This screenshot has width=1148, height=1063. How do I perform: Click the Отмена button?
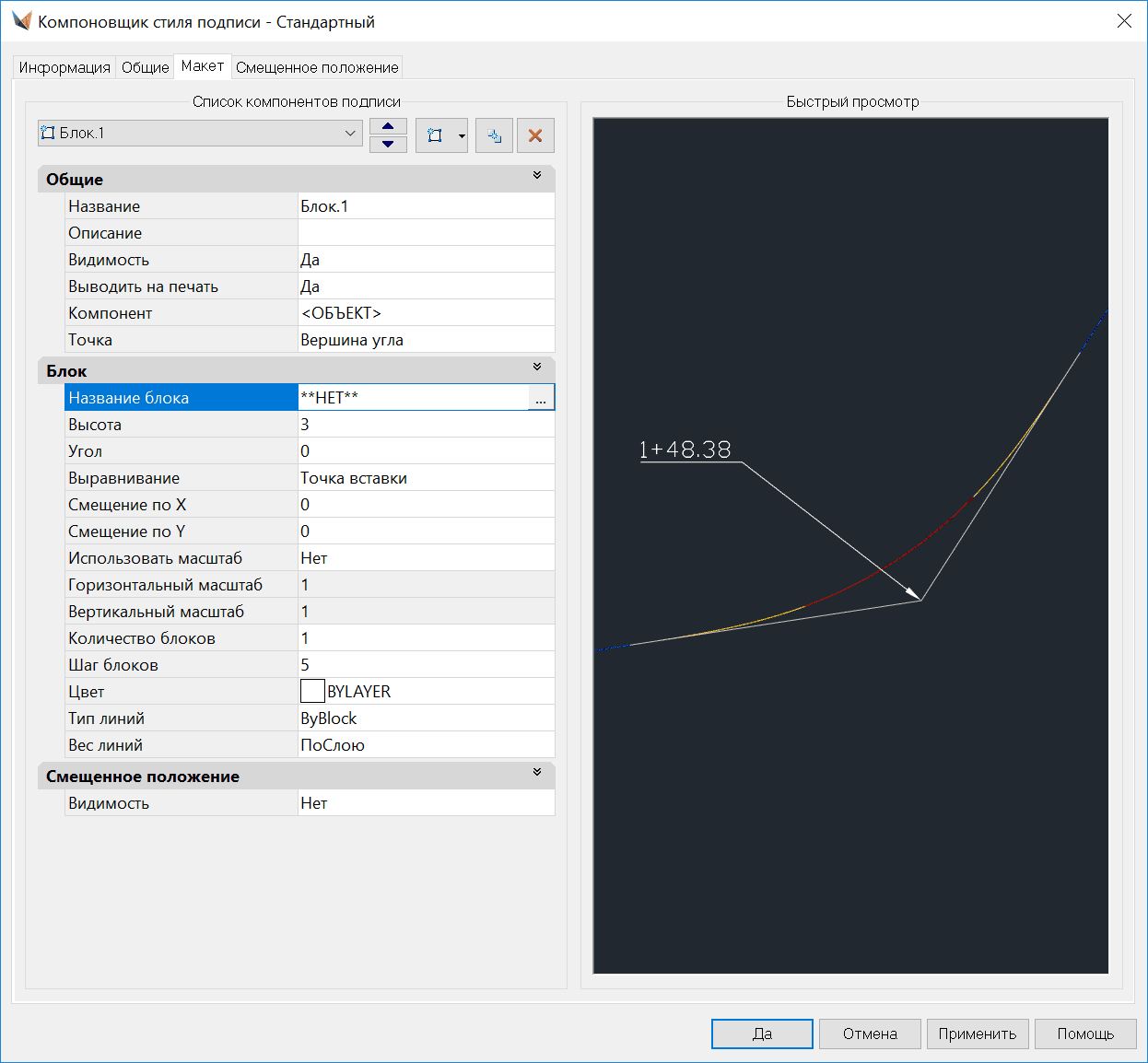click(870, 1034)
